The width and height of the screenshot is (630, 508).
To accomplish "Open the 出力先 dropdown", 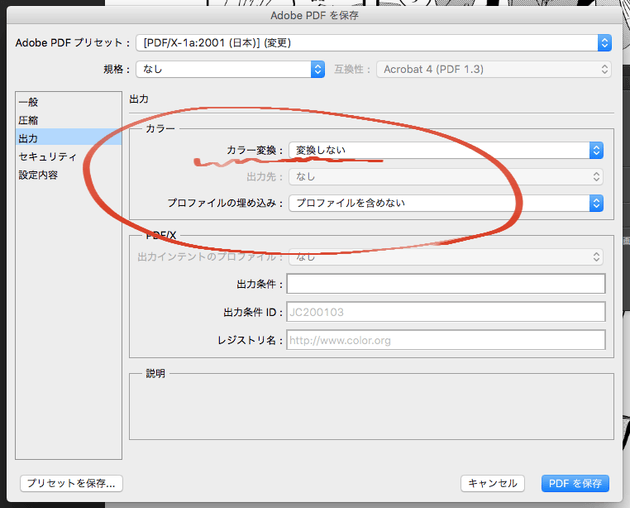I will 446,176.
